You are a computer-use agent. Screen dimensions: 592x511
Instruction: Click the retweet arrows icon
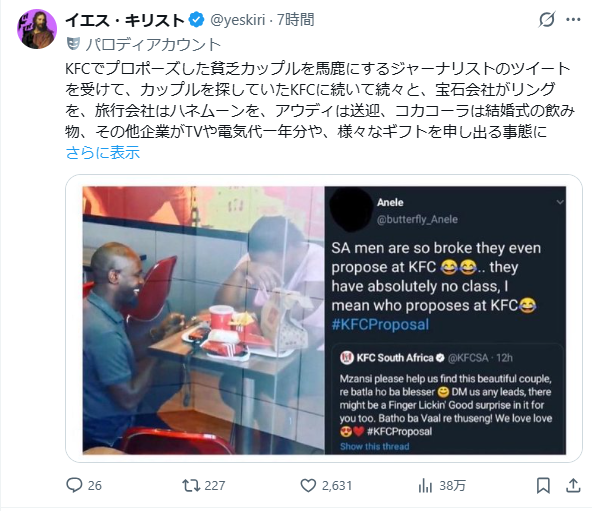[191, 485]
